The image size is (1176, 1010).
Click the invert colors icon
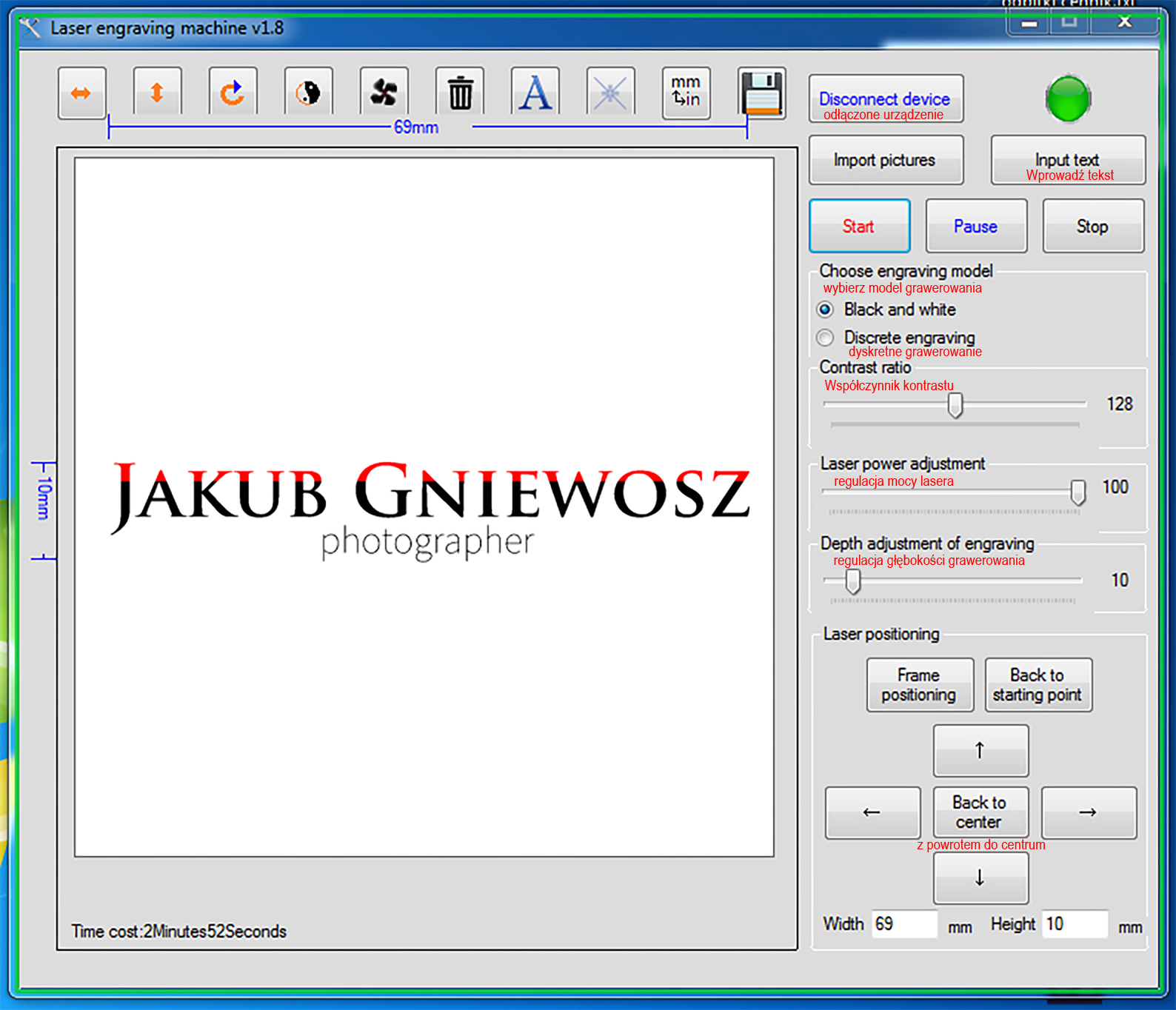pyautogui.click(x=308, y=93)
